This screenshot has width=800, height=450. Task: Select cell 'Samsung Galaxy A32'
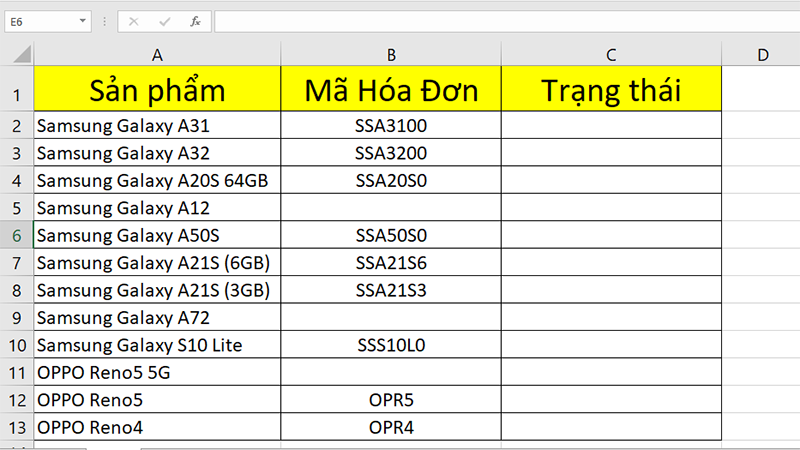pos(157,153)
